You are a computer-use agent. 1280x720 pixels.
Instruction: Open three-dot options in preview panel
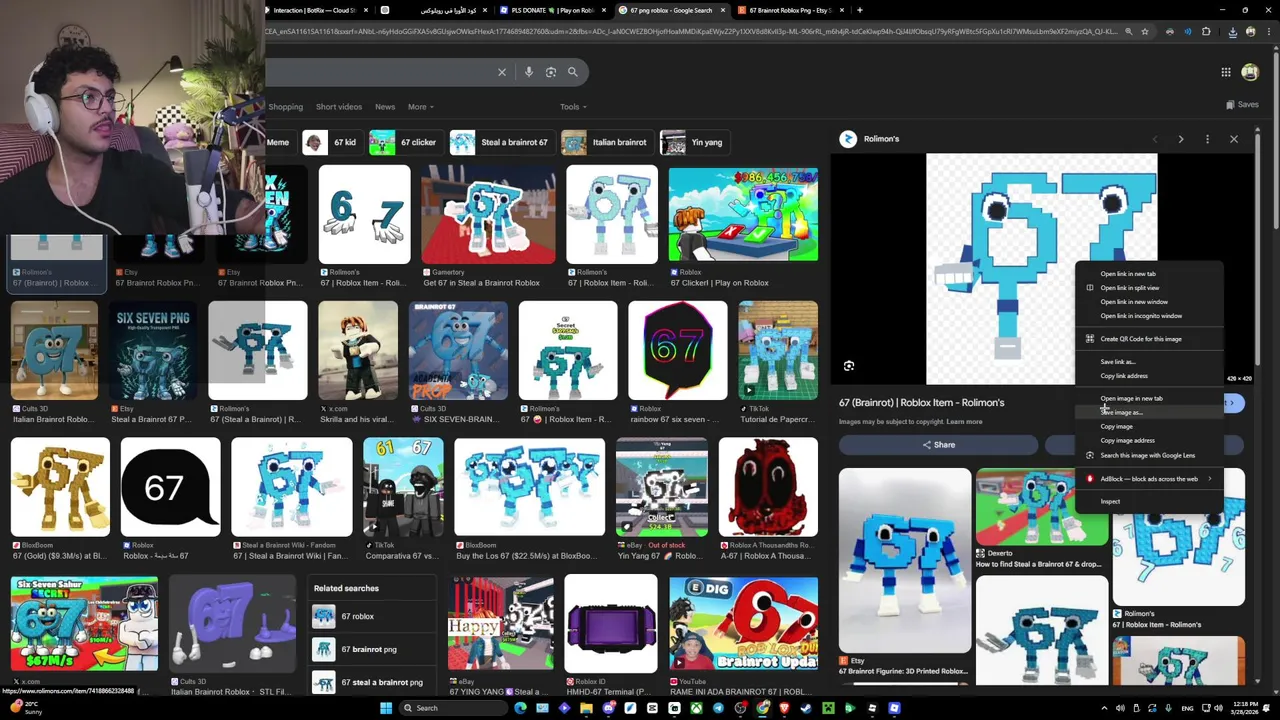coord(1207,139)
